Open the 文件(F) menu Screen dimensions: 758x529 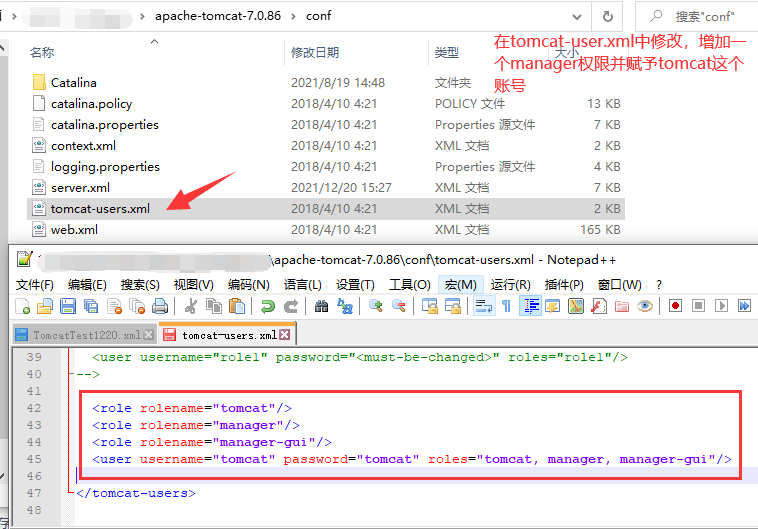(x=35, y=285)
